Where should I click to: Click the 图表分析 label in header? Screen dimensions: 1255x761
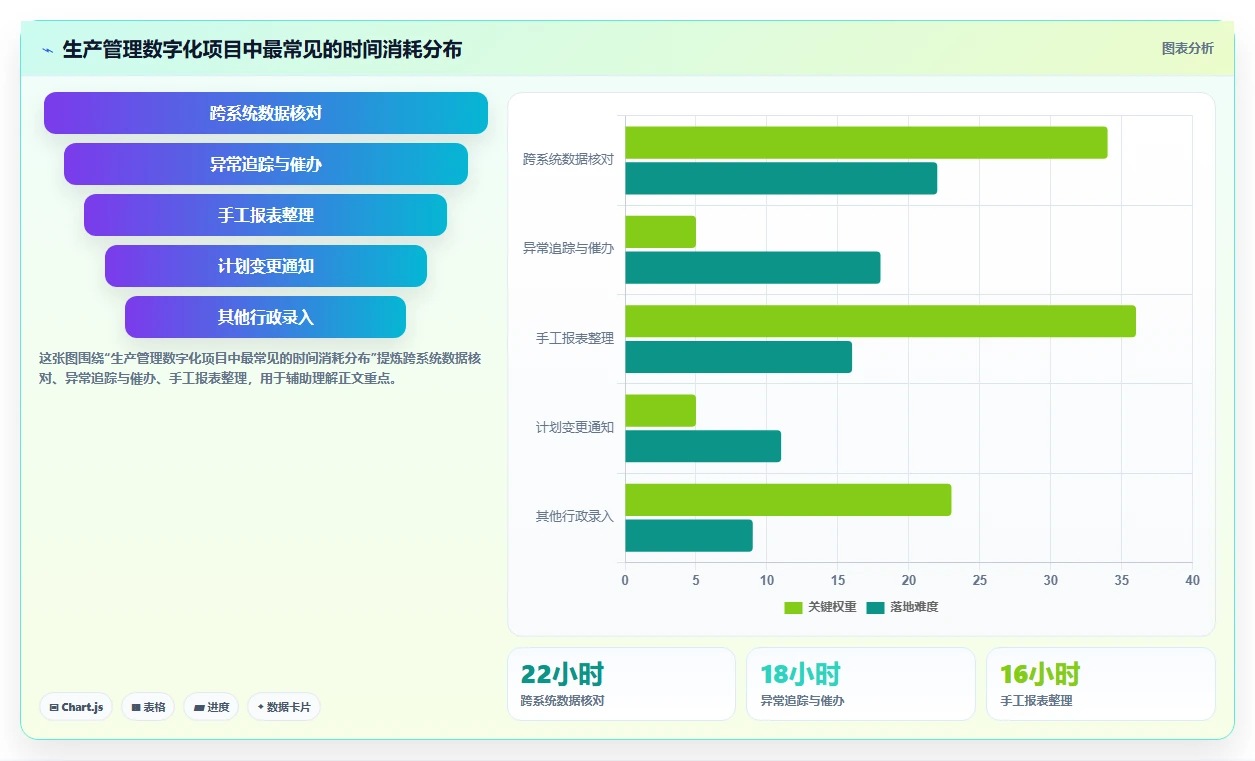tap(1187, 48)
